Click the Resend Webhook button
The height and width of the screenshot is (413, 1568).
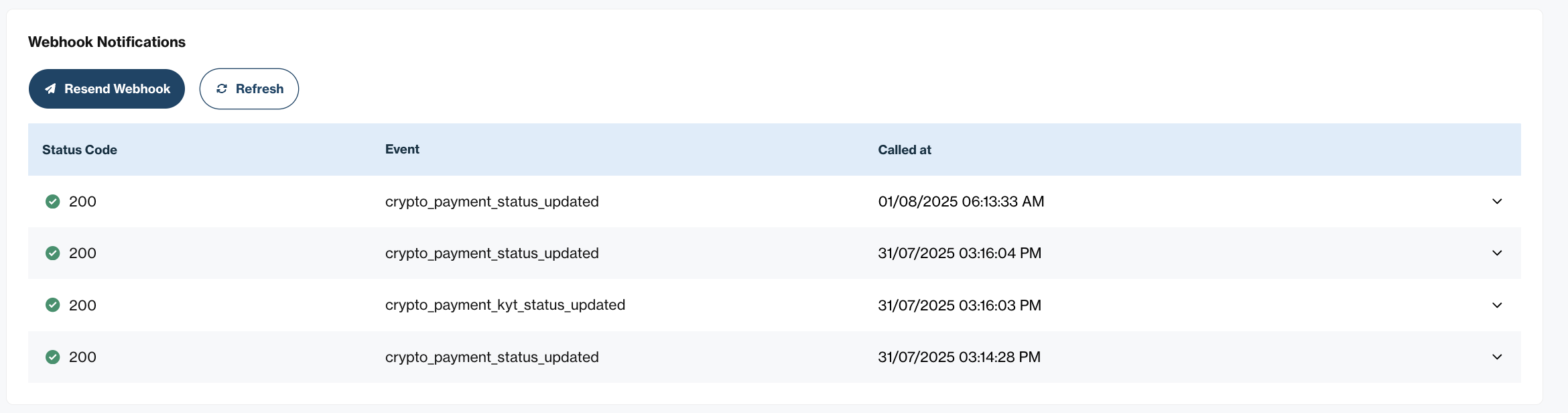coord(107,88)
